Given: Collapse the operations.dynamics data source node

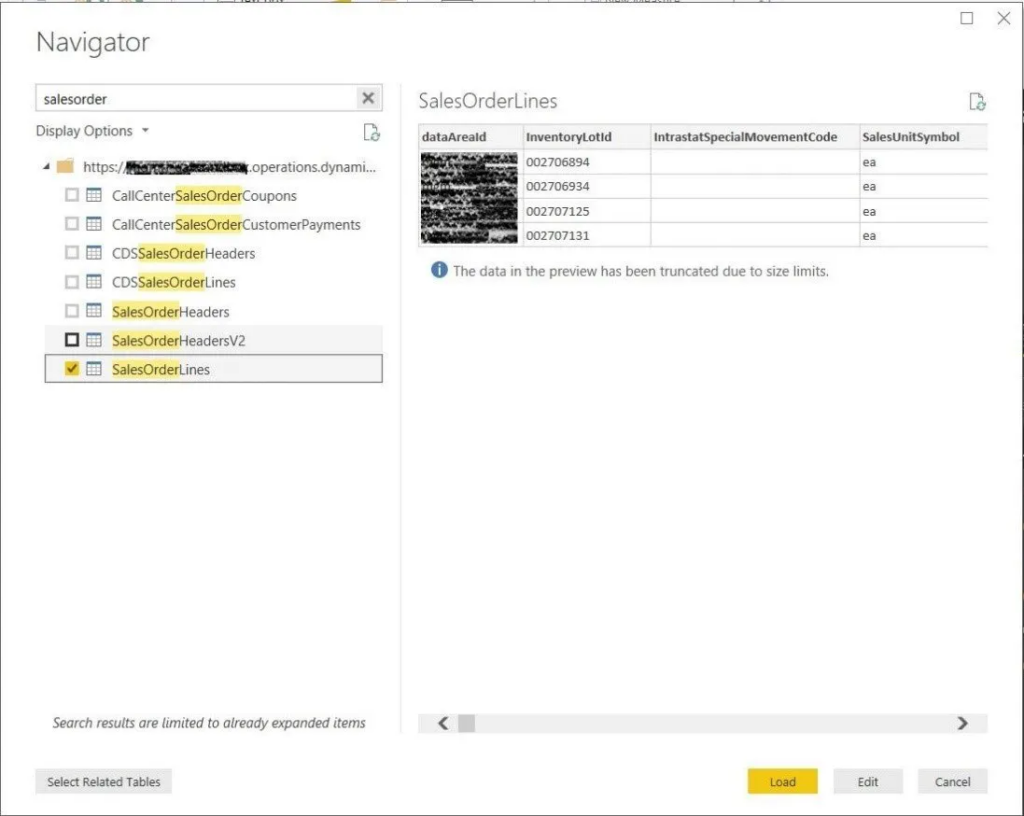Looking at the screenshot, I should pyautogui.click(x=46, y=166).
